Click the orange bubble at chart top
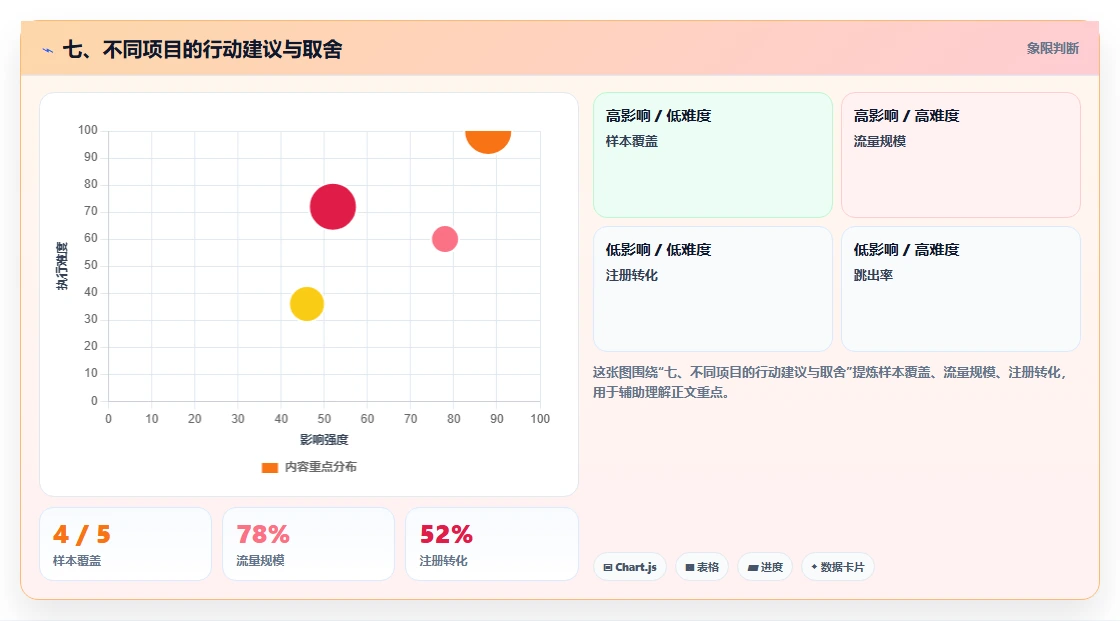Image resolution: width=1120 pixels, height=621 pixels. (x=488, y=141)
